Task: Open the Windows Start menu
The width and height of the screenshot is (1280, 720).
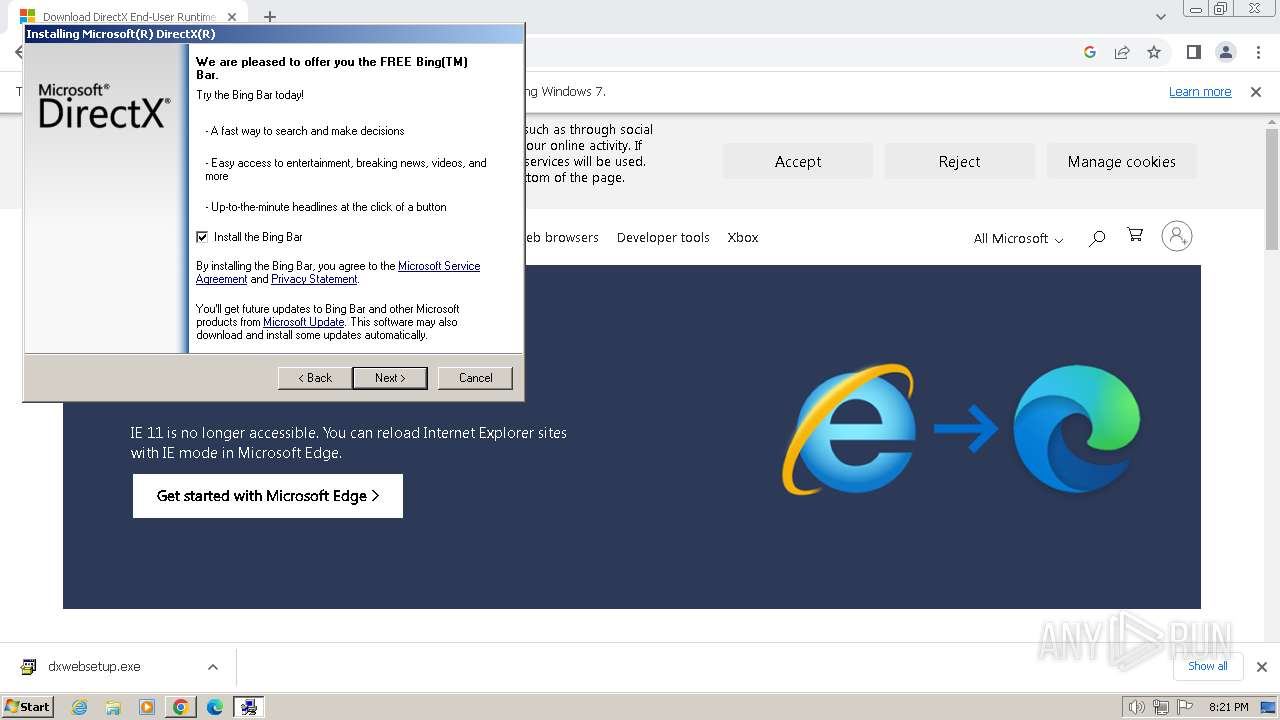Action: 28,706
